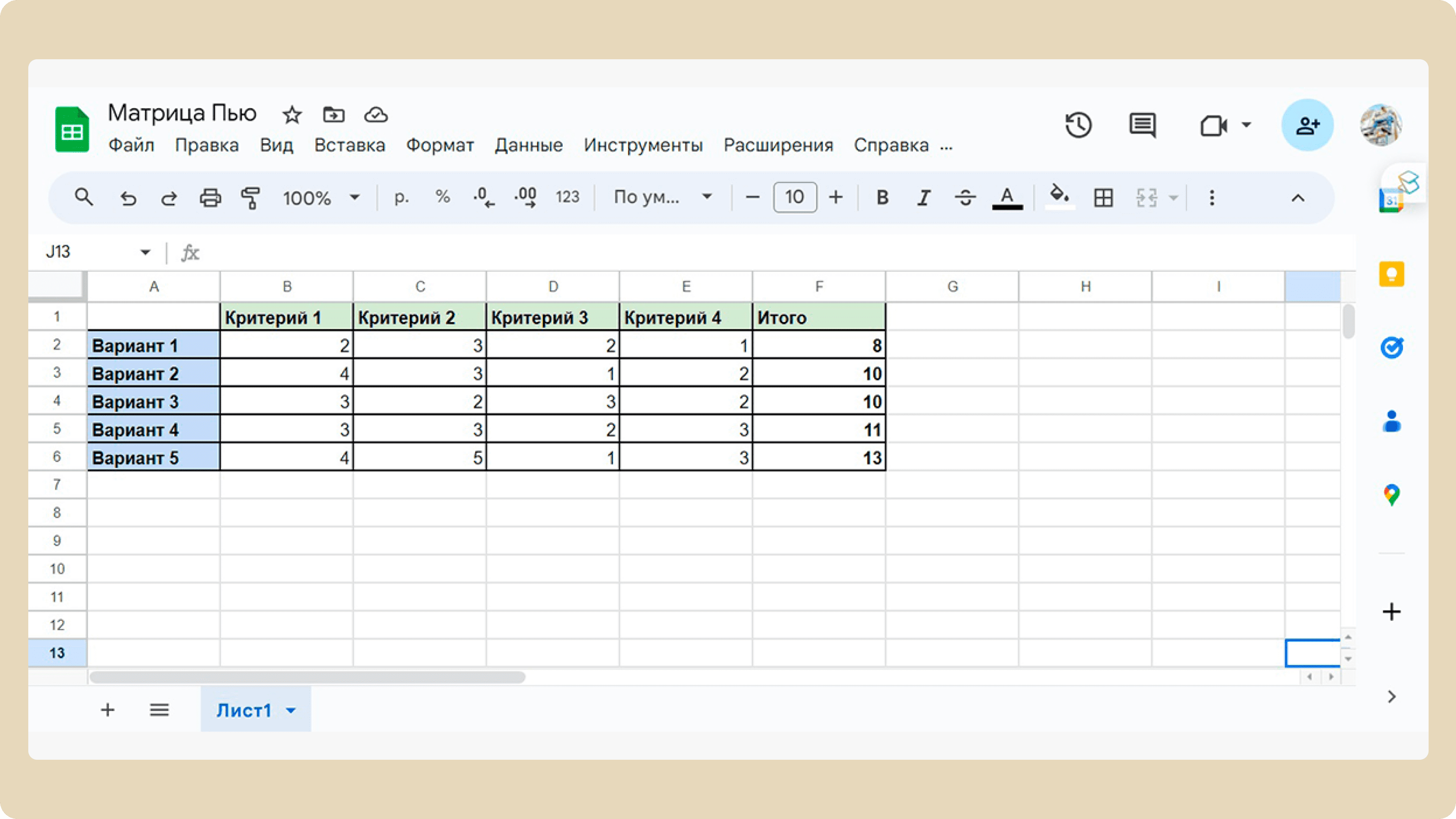The width and height of the screenshot is (1456, 819).
Task: Open the fill color bucket
Action: (1059, 196)
